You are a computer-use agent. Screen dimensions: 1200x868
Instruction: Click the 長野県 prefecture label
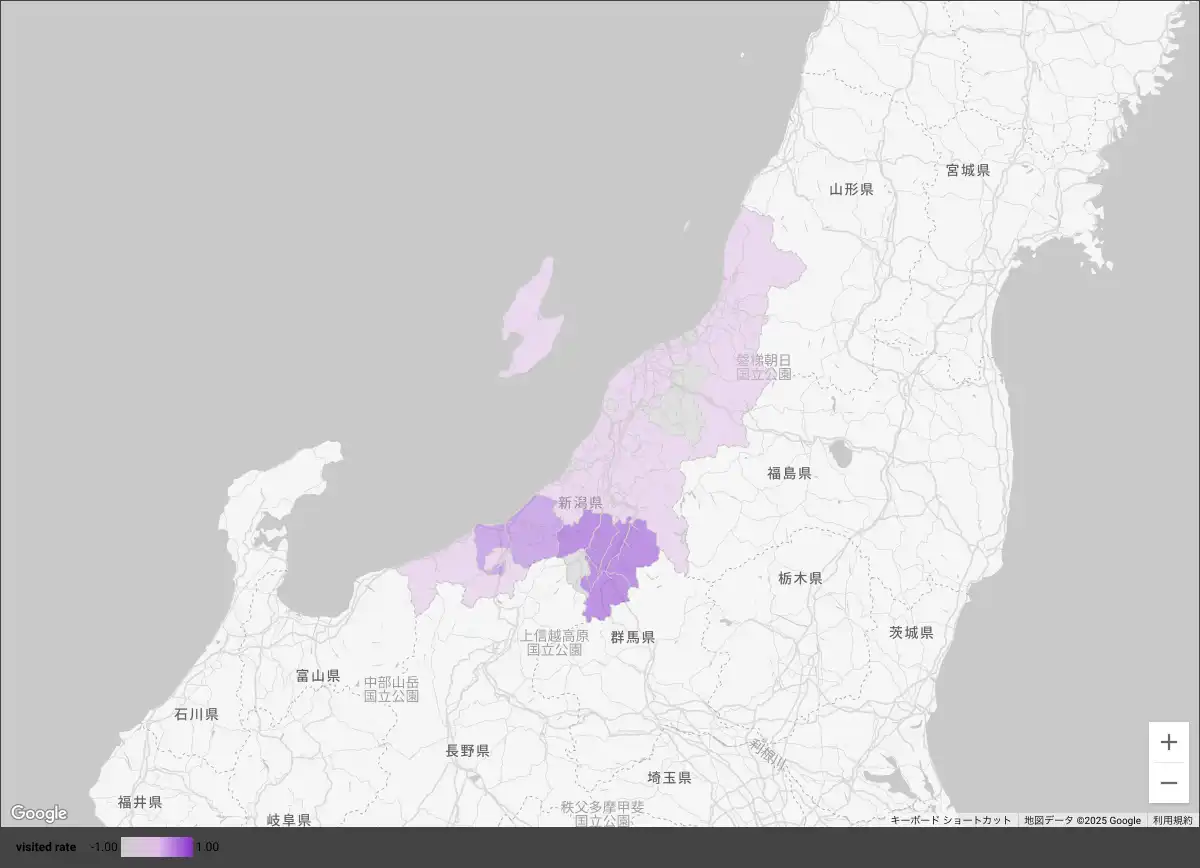(x=467, y=750)
